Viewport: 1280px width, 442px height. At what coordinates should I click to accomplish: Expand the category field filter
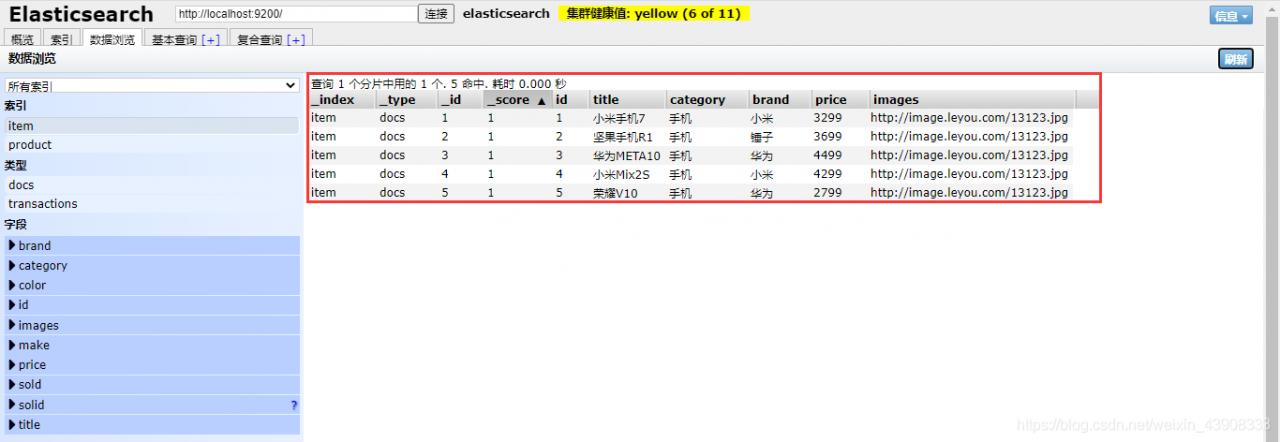[42, 266]
